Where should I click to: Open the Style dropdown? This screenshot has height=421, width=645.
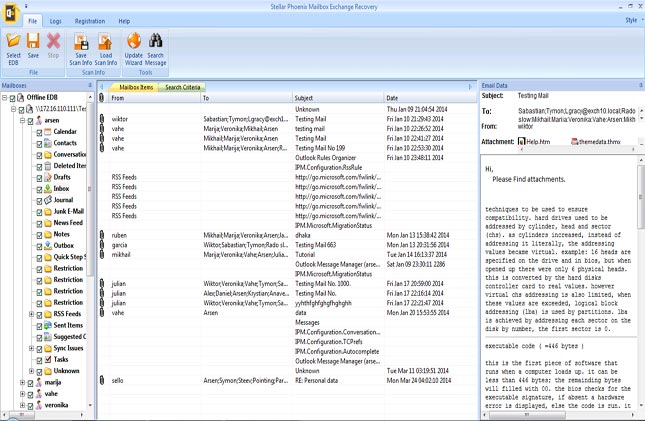click(x=634, y=20)
